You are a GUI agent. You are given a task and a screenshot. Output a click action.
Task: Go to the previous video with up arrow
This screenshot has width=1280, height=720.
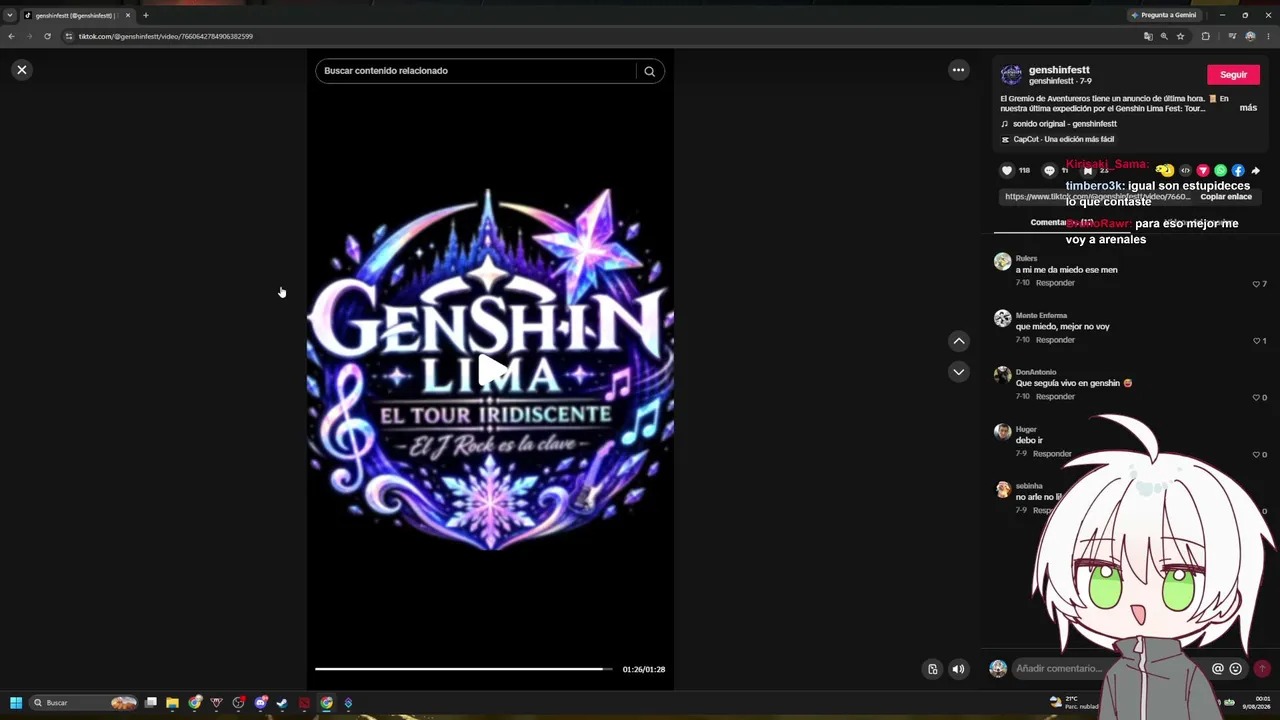(958, 341)
